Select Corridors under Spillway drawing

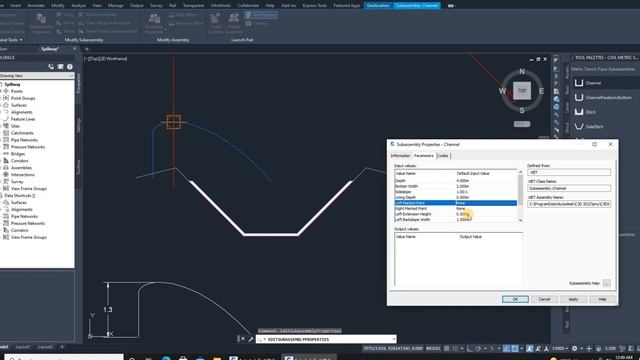20,161
